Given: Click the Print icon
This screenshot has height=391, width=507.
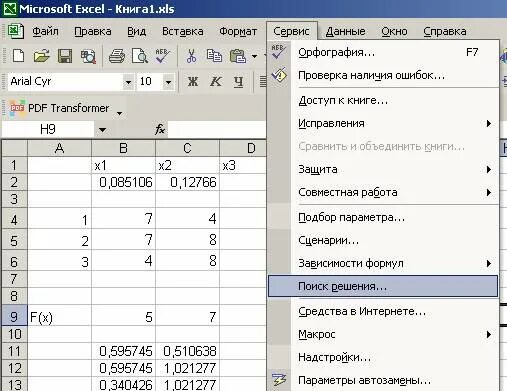Looking at the screenshot, I should [x=117, y=56].
